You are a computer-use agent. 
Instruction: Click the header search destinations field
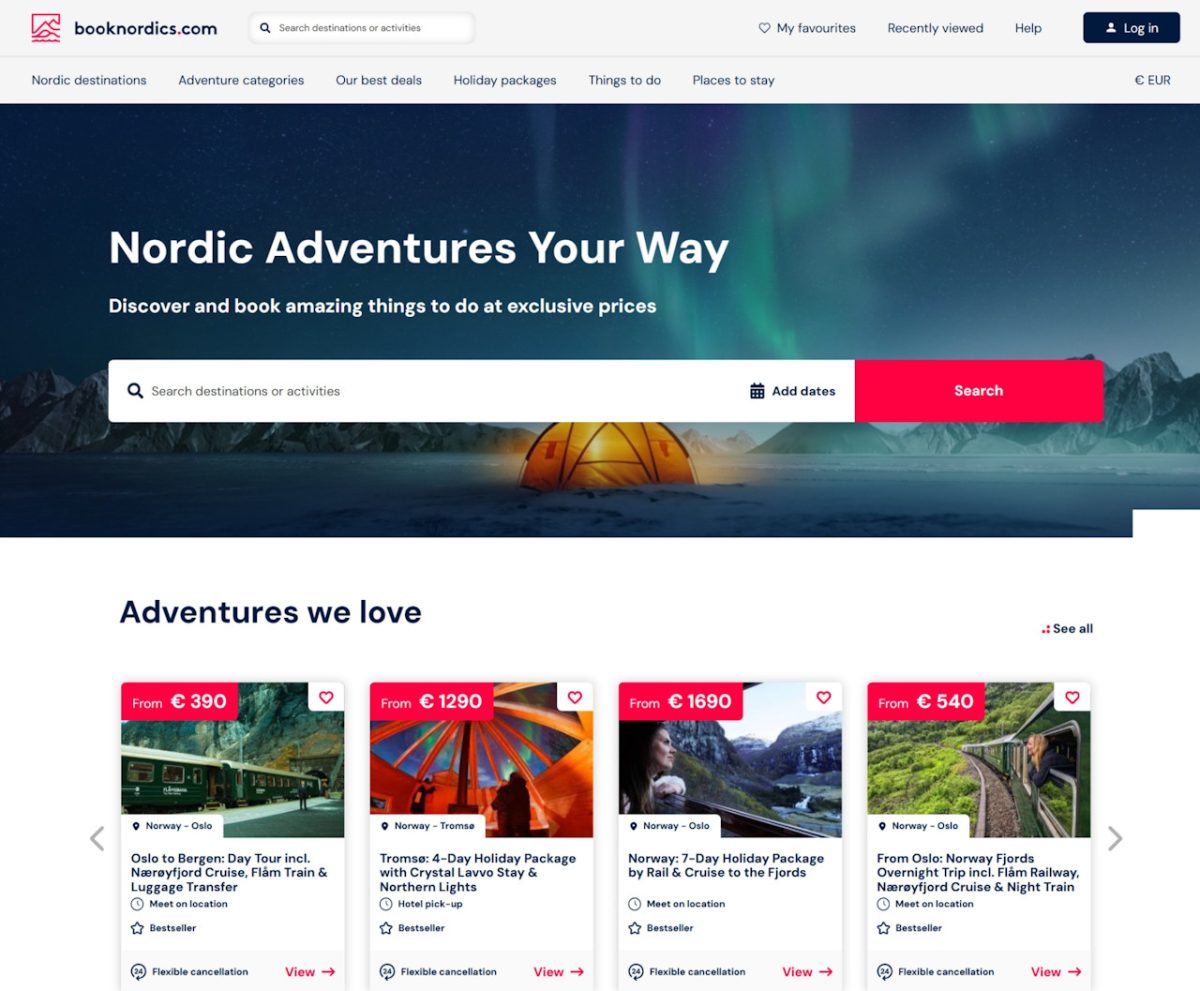pyautogui.click(x=362, y=28)
